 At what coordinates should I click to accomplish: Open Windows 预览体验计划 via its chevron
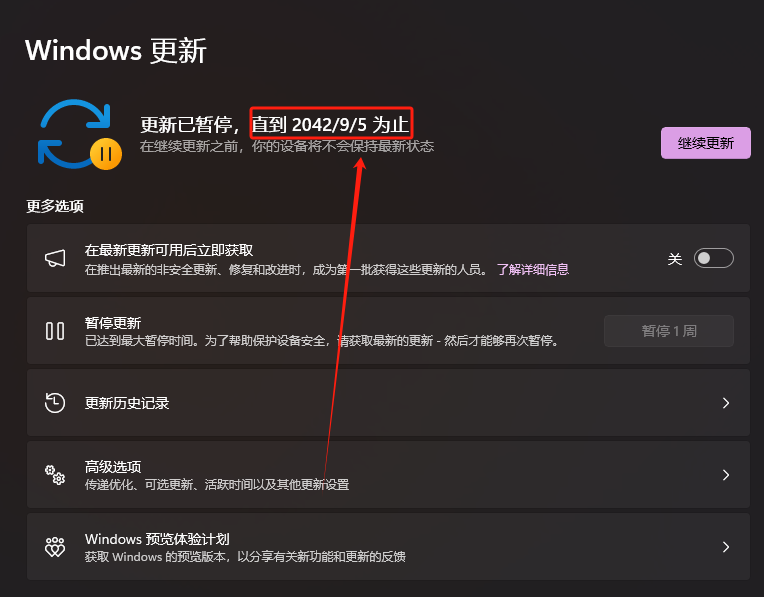click(x=726, y=547)
